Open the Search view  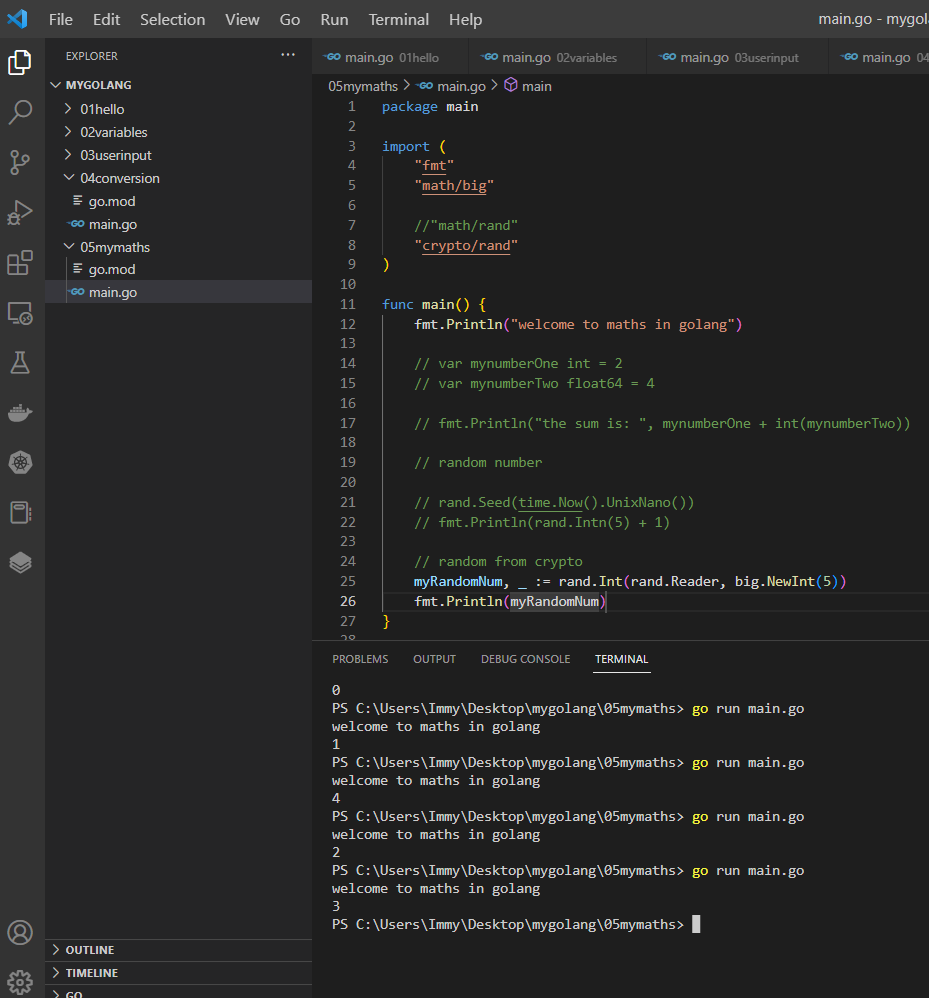[20, 112]
